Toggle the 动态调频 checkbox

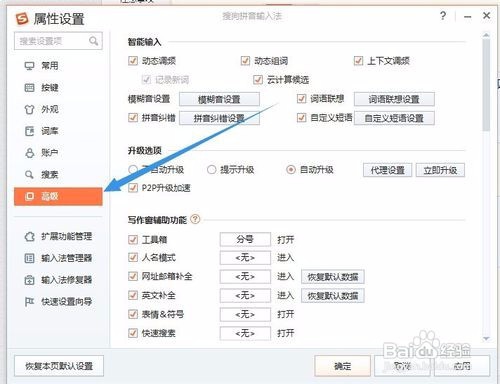(x=133, y=61)
